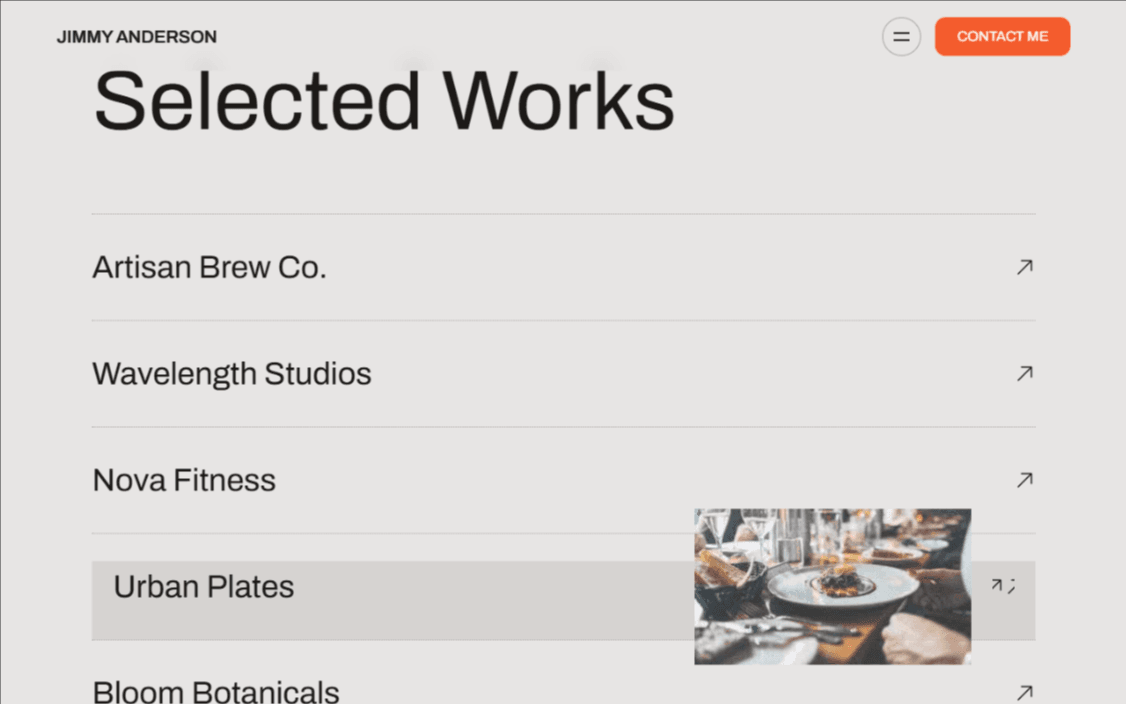The width and height of the screenshot is (1126, 704).
Task: Open the Artisan Brew Co. project
Action: 209,267
